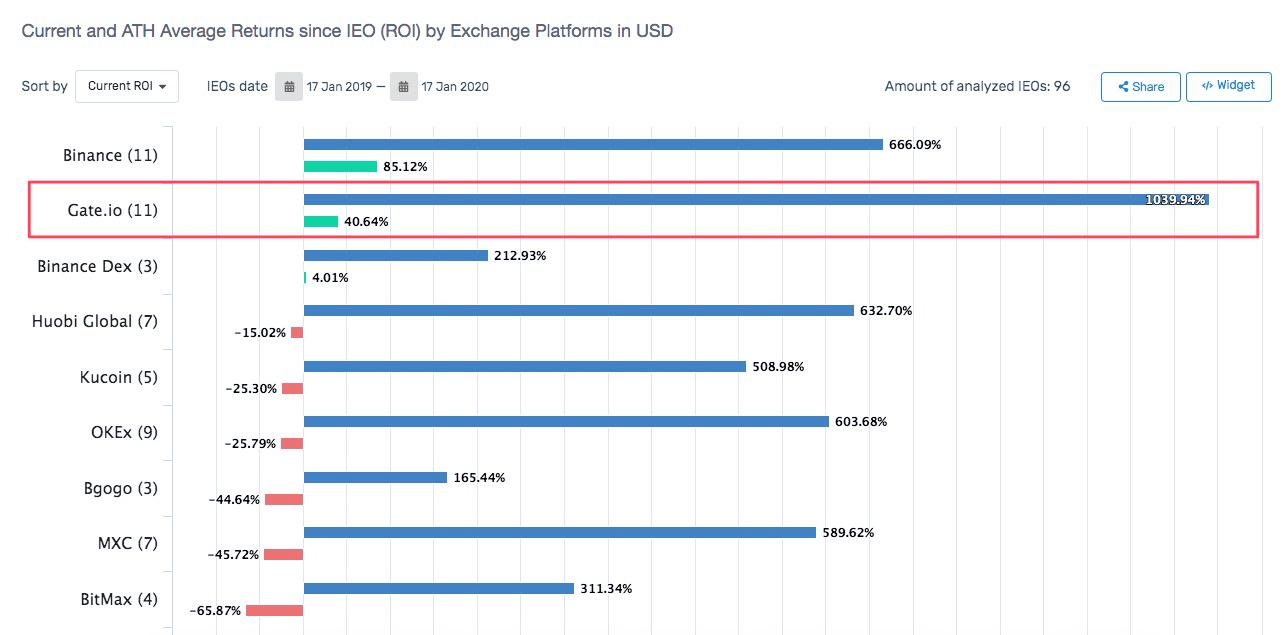Click OKEx blue 603.68% bar
1288x635 pixels.
tap(566, 422)
